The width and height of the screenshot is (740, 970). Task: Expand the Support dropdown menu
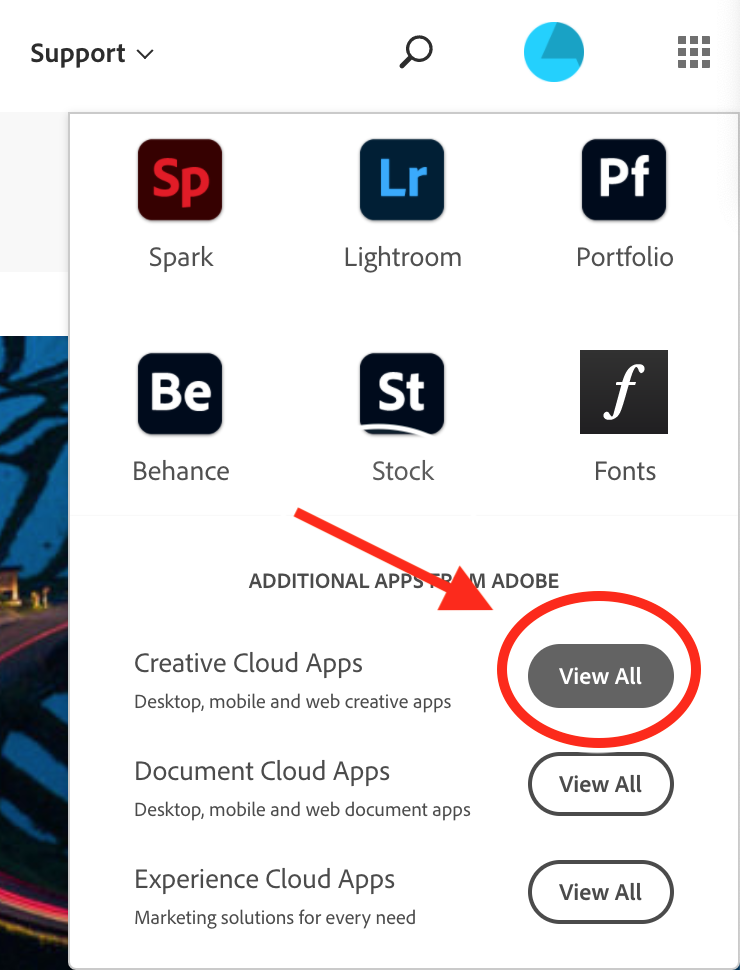[92, 54]
